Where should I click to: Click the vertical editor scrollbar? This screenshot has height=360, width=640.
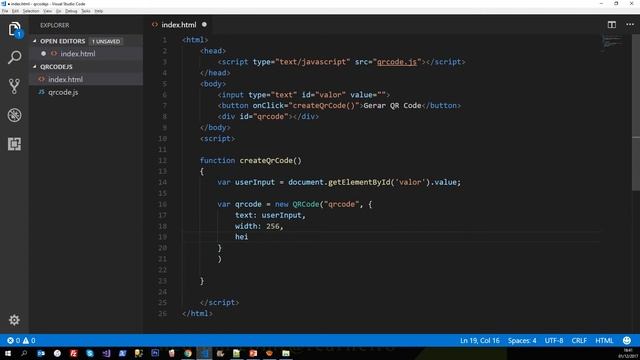coord(636,113)
